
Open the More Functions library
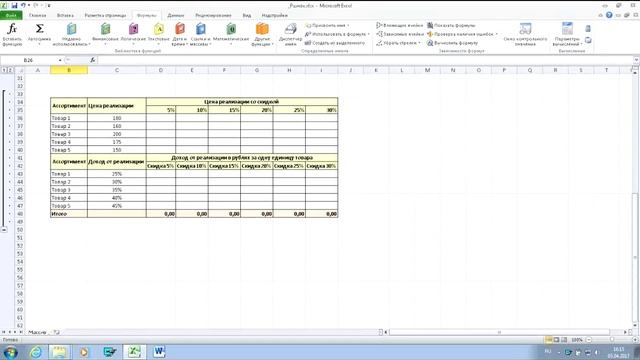pyautogui.click(x=262, y=34)
